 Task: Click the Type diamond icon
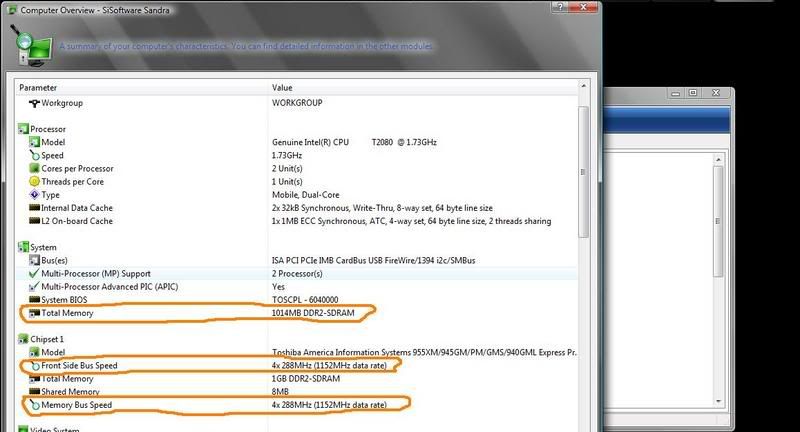click(34, 195)
